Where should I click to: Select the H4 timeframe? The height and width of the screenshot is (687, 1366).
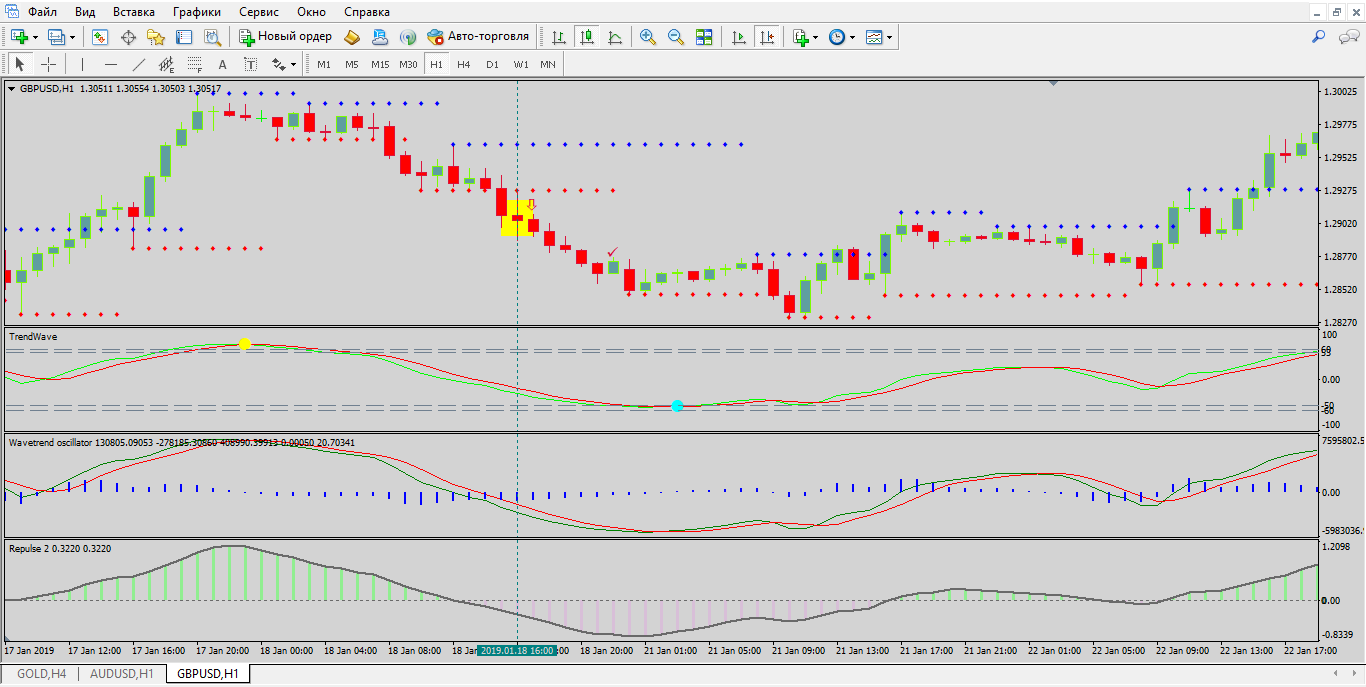click(x=464, y=64)
